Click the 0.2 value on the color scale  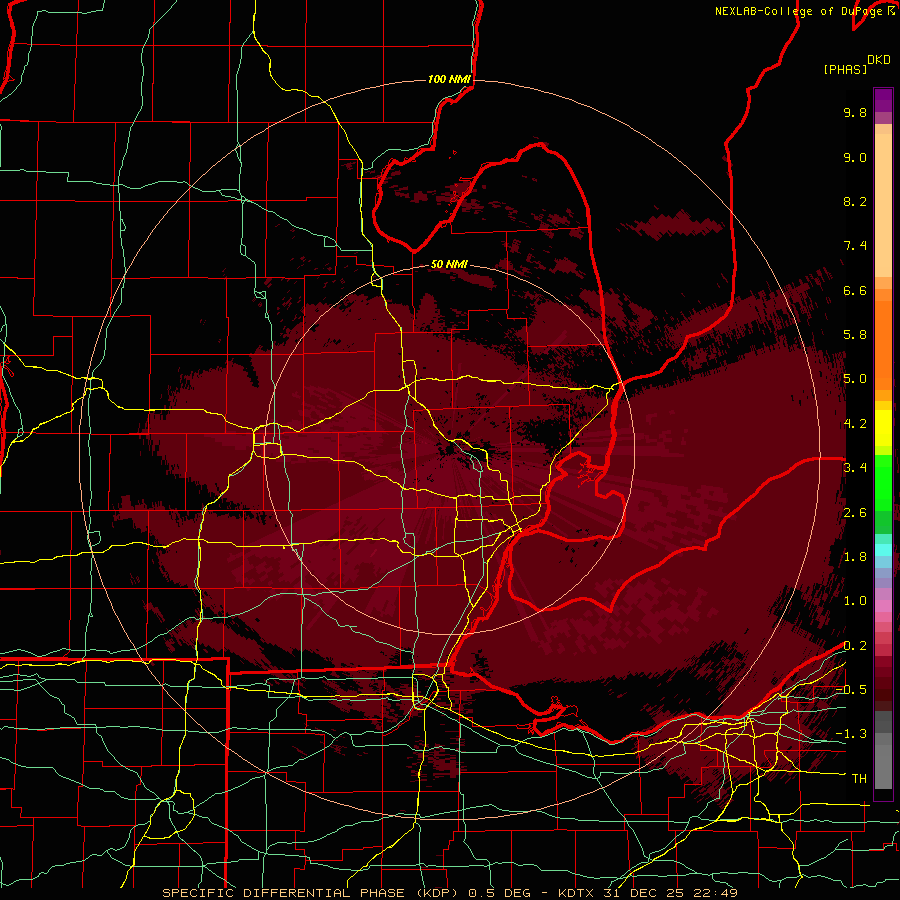coord(855,646)
